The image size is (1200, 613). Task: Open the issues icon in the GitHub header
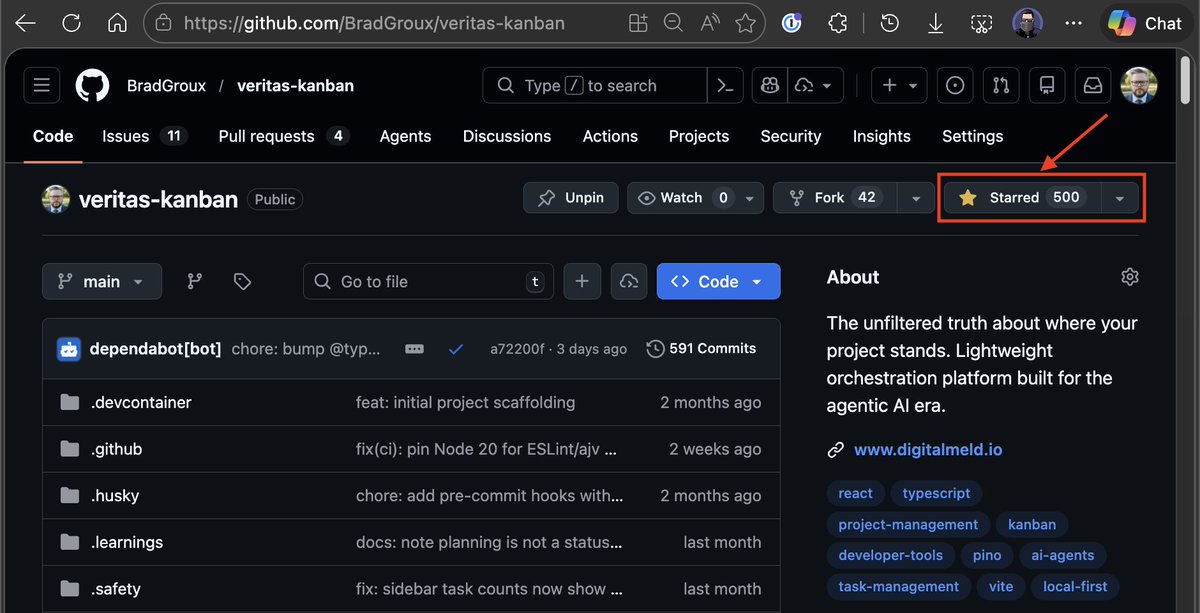click(x=956, y=86)
